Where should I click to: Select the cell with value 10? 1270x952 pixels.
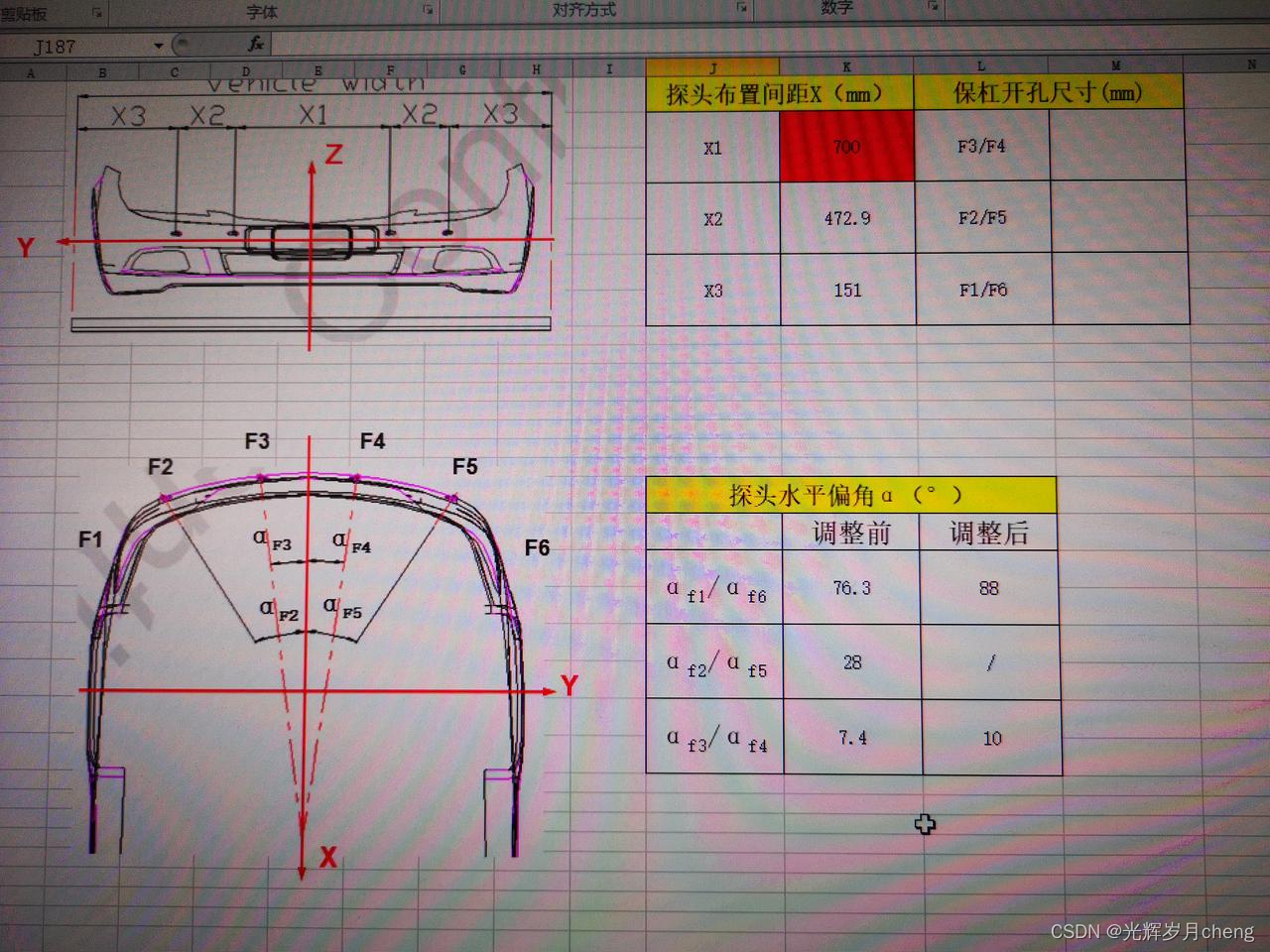(992, 738)
